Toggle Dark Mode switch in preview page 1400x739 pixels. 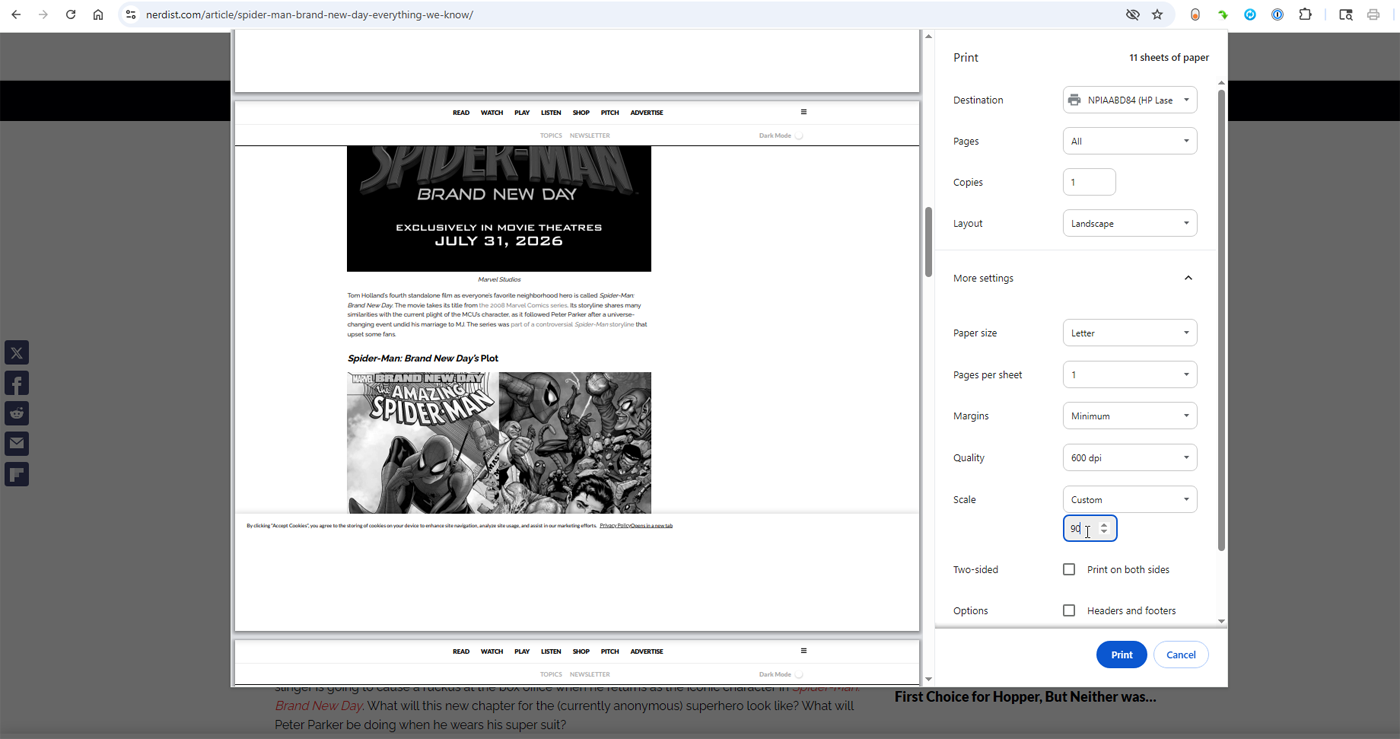798,135
